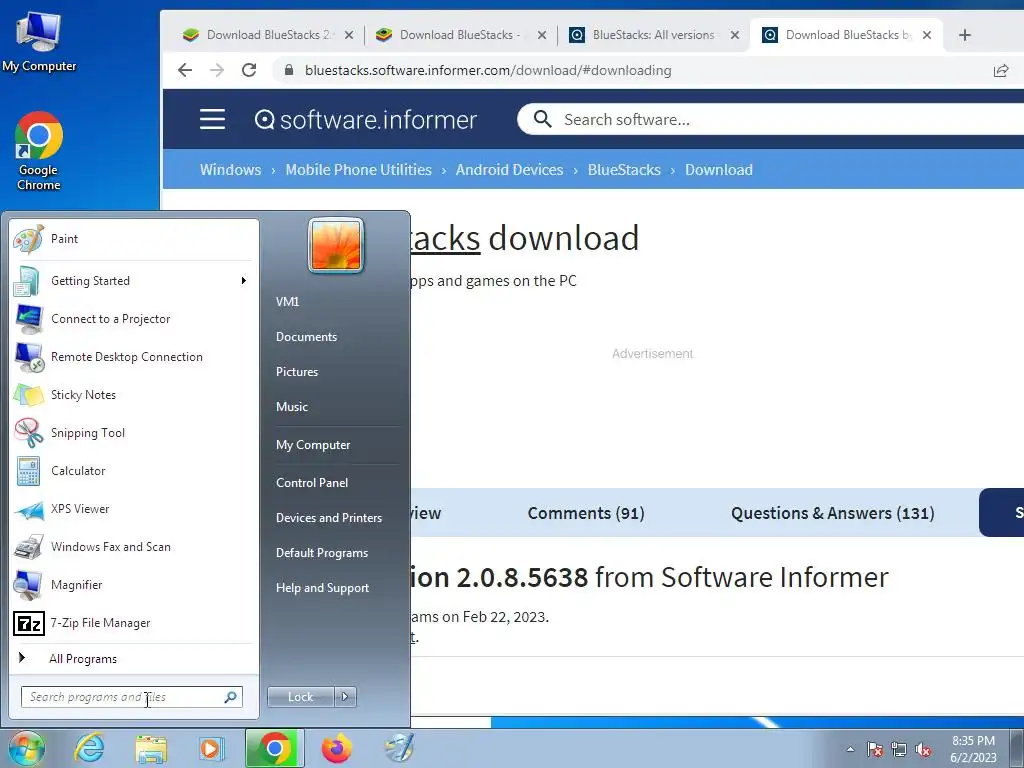Close the BlueStacks: All versions tab

tap(735, 35)
